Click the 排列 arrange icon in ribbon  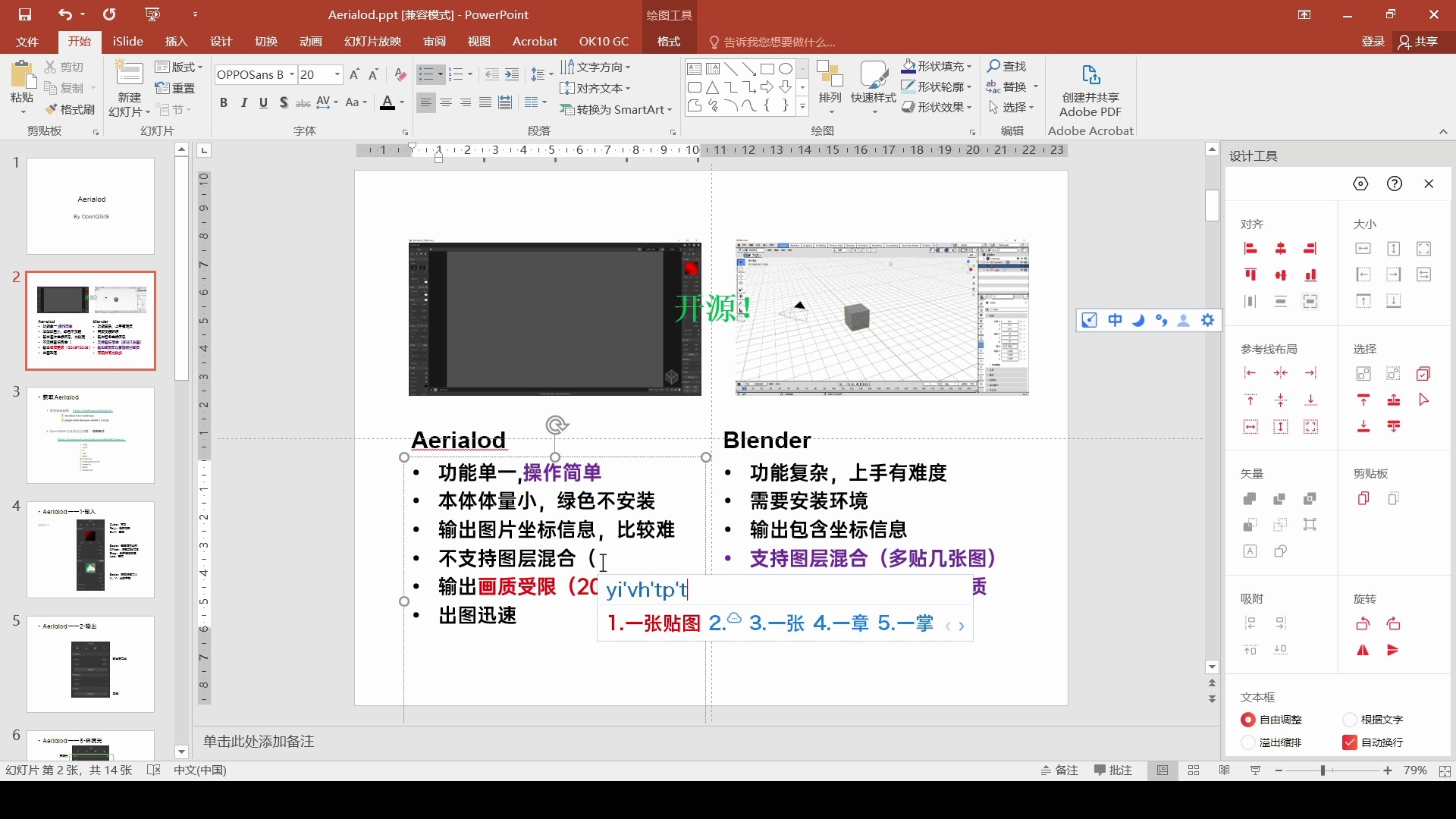(x=830, y=89)
